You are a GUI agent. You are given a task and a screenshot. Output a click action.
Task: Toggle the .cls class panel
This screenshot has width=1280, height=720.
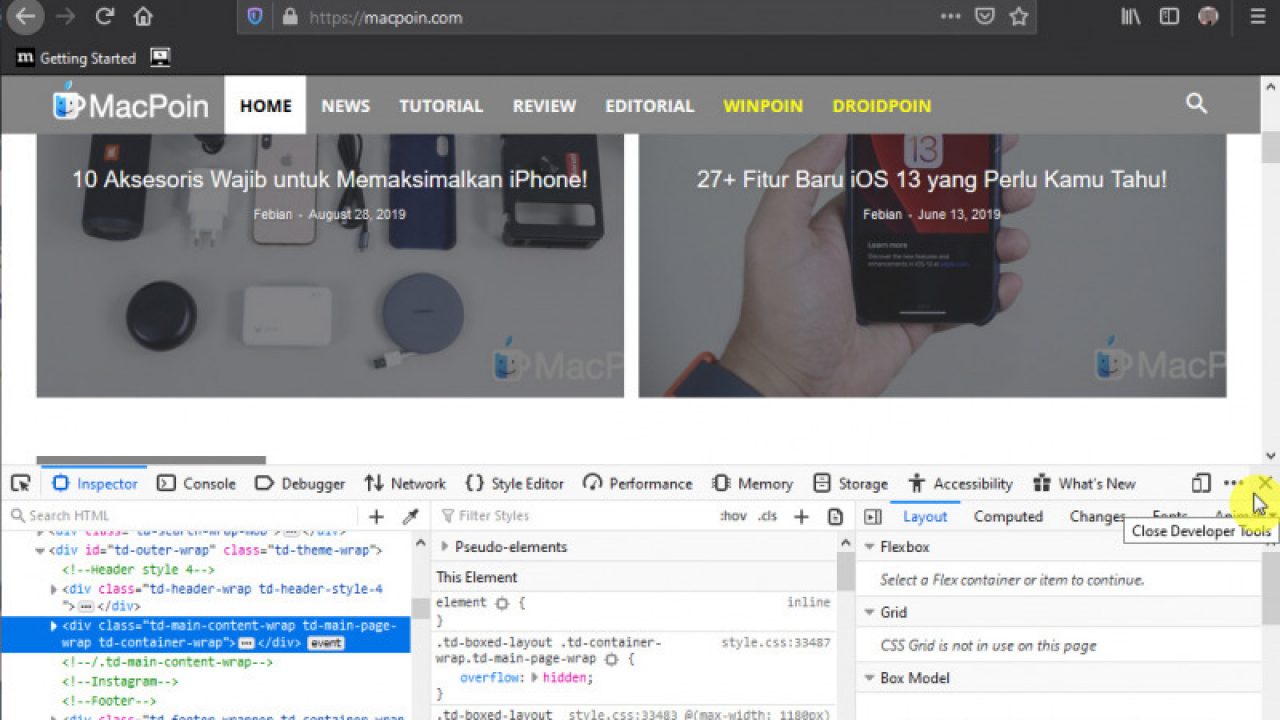pyautogui.click(x=768, y=516)
